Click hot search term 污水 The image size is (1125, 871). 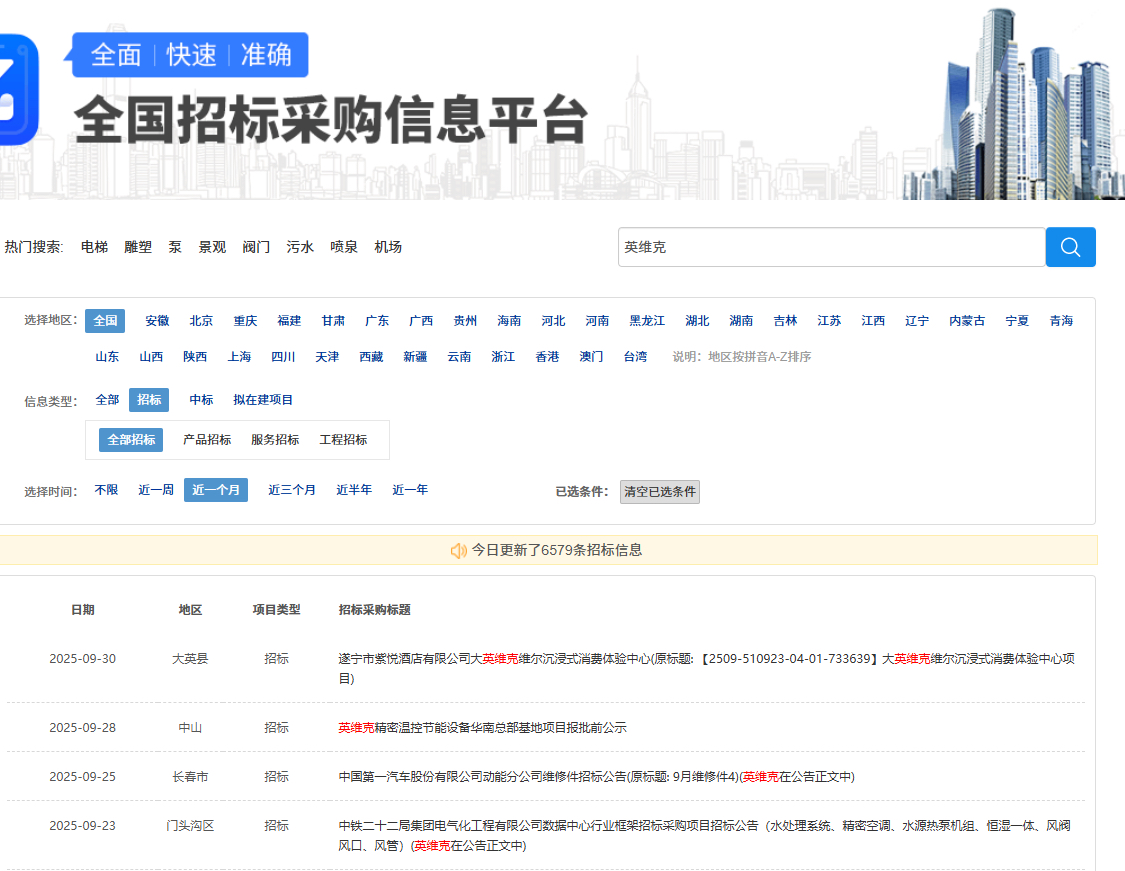[x=300, y=247]
